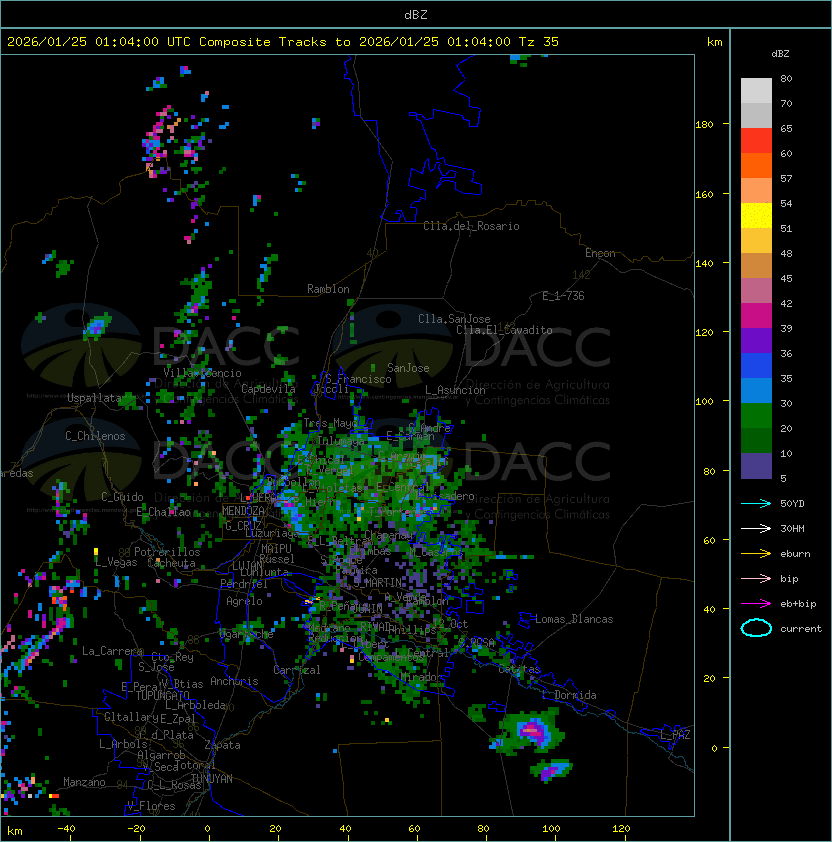Select the light blue swatch between 35 and 30

click(756, 390)
